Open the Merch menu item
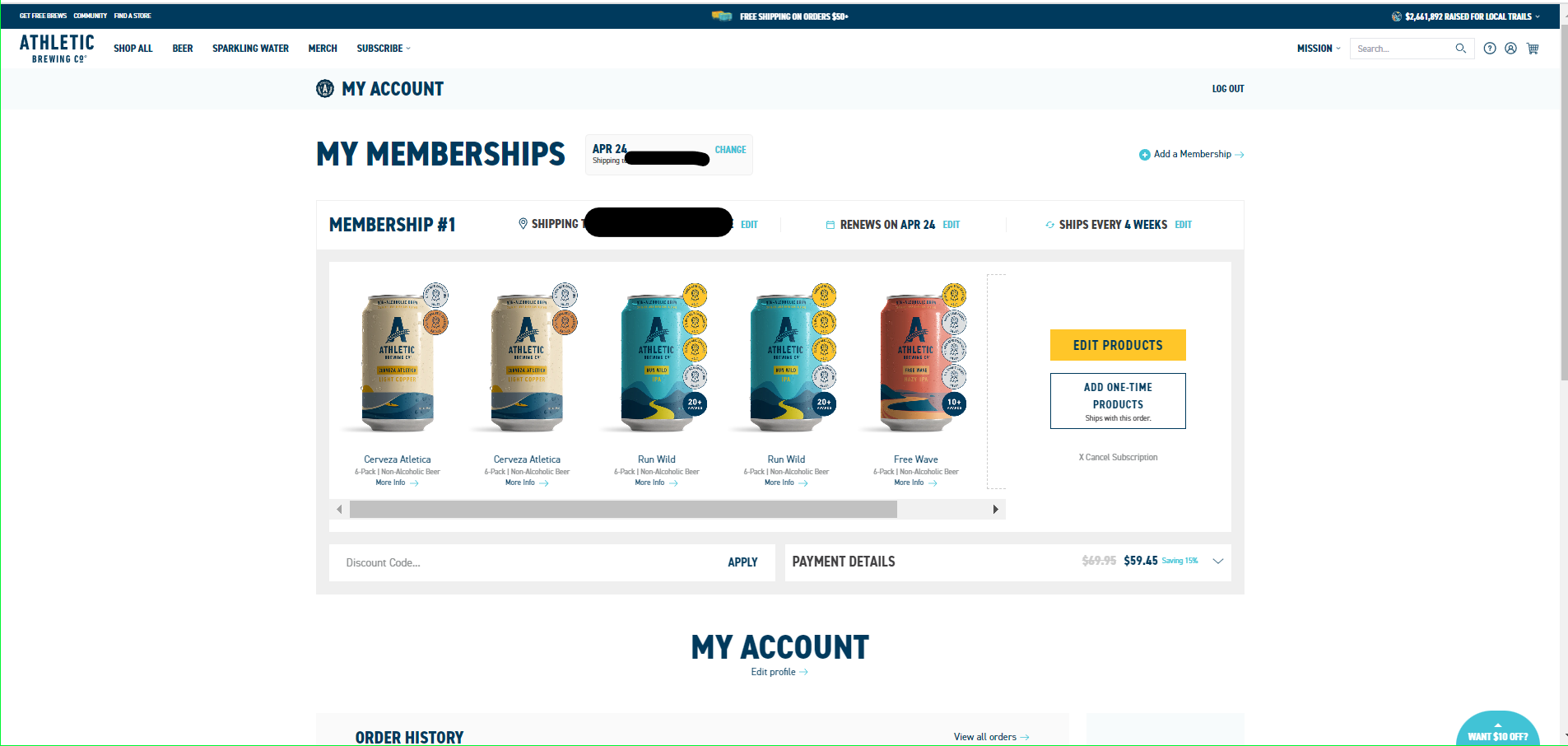The image size is (1568, 746). click(323, 49)
